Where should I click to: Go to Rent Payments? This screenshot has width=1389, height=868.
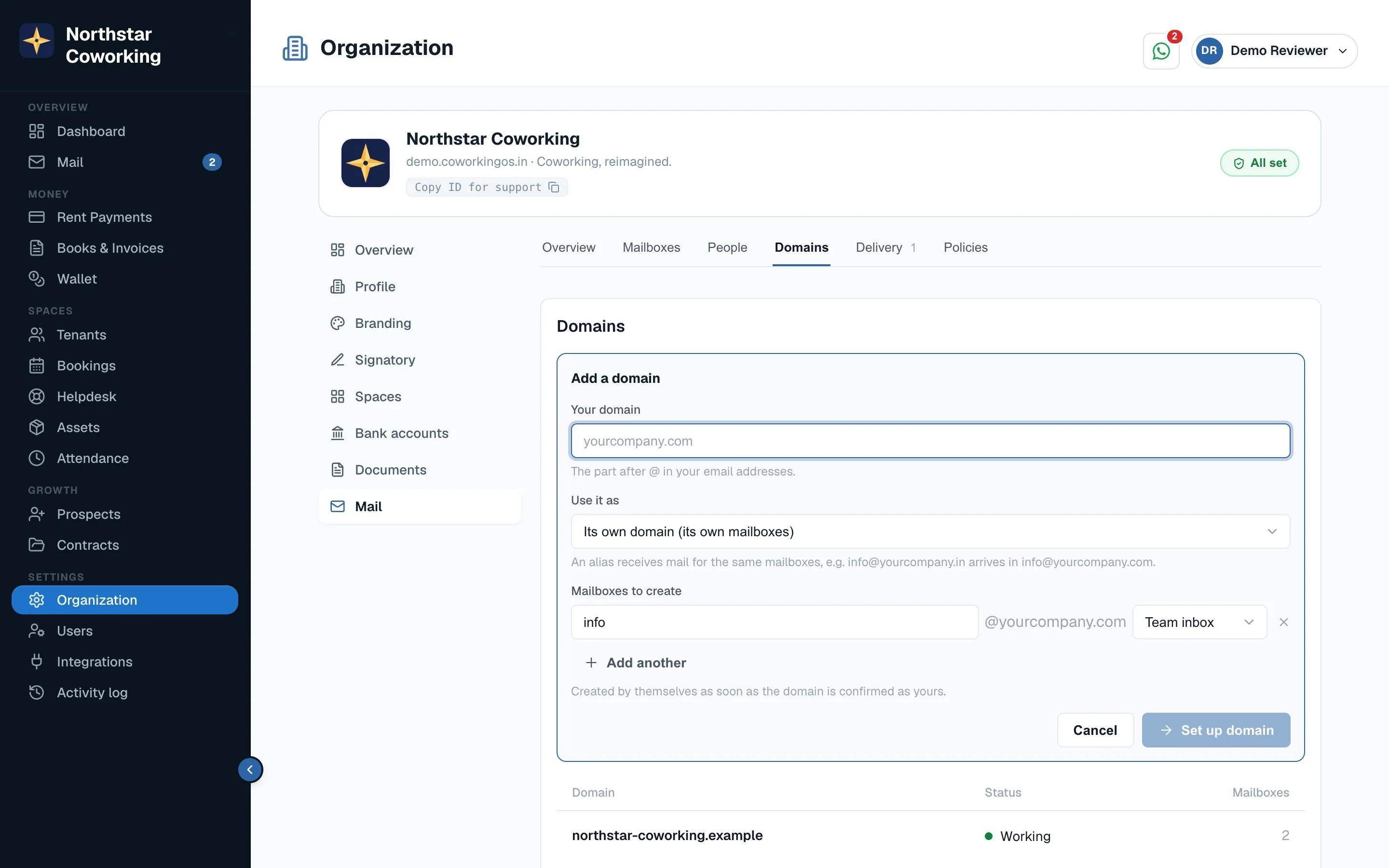click(x=124, y=217)
